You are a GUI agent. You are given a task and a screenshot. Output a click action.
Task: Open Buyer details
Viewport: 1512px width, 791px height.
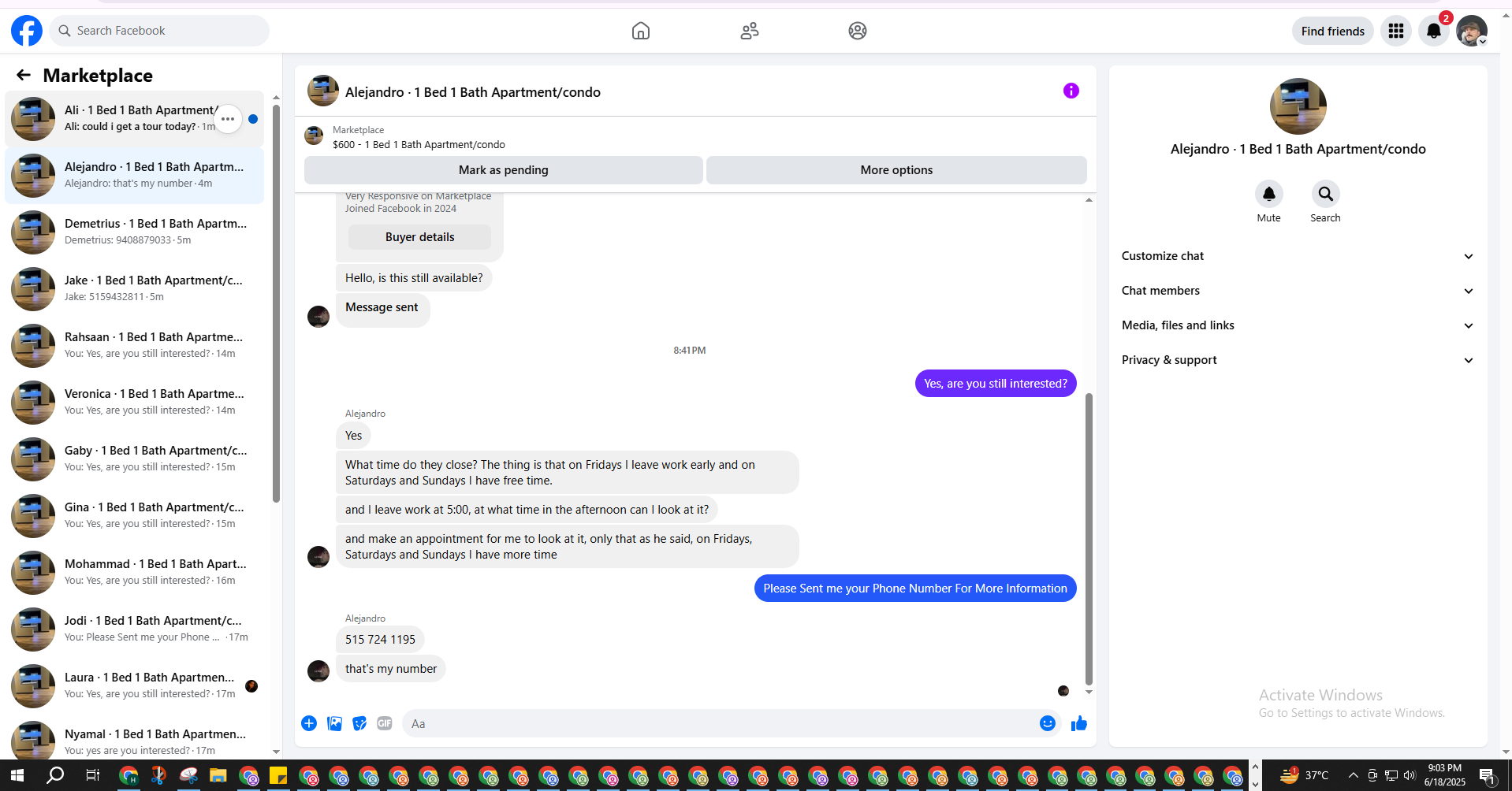(x=420, y=237)
